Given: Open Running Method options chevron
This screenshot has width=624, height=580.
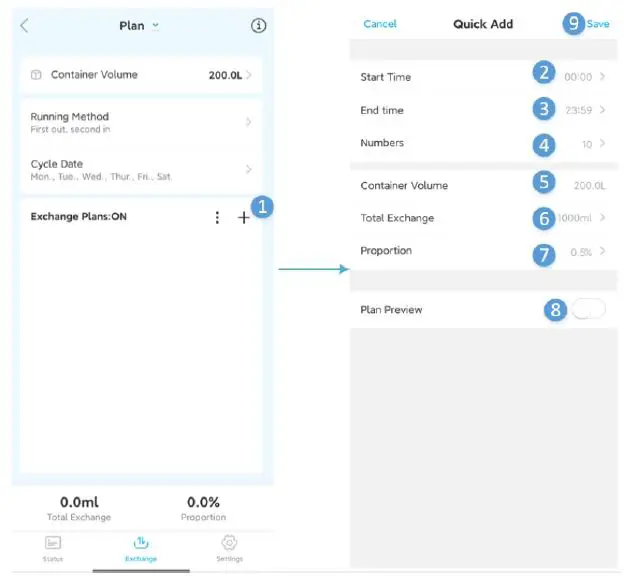Looking at the screenshot, I should point(248,122).
